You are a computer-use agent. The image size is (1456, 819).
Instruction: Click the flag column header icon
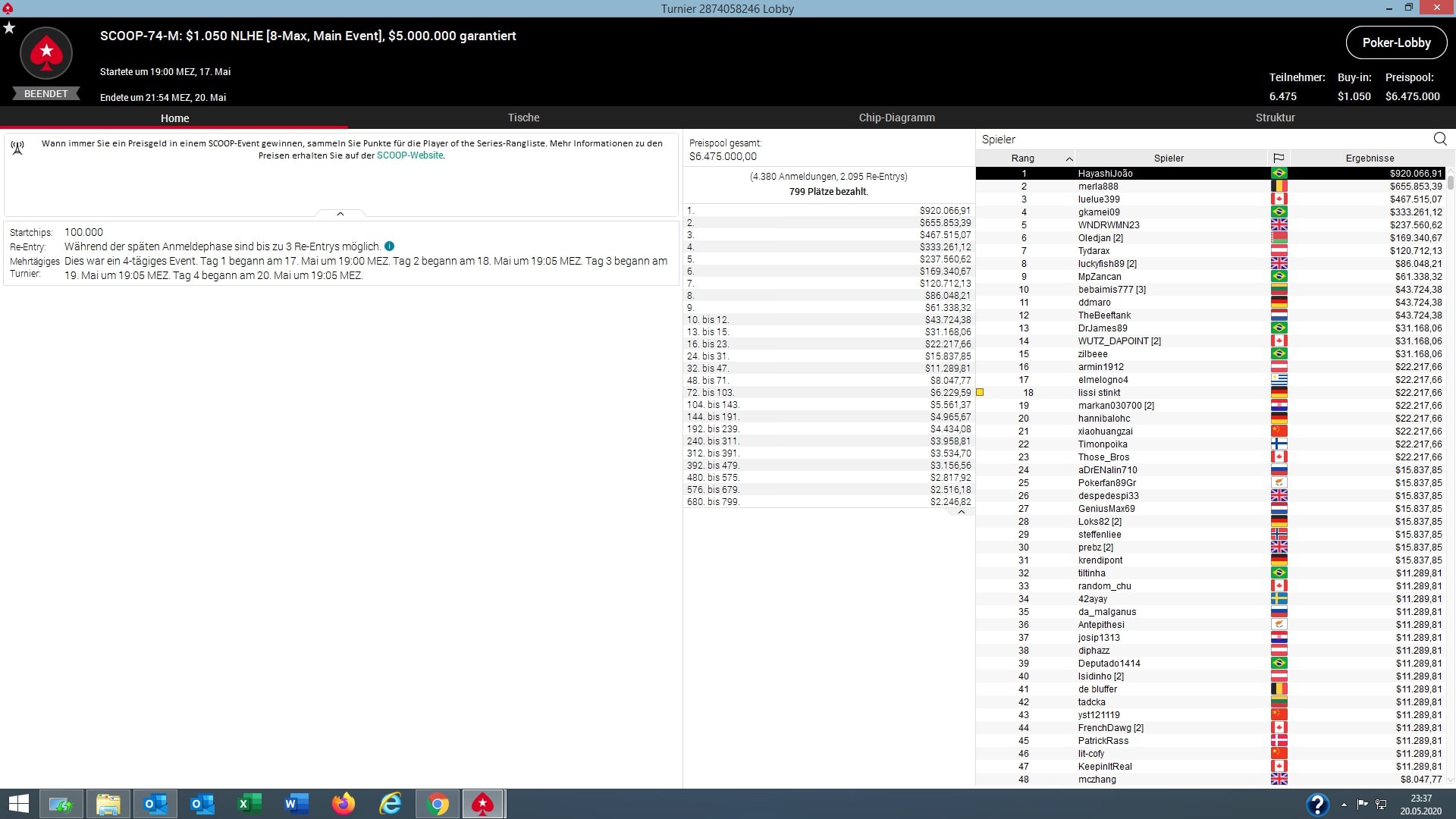pos(1279,158)
